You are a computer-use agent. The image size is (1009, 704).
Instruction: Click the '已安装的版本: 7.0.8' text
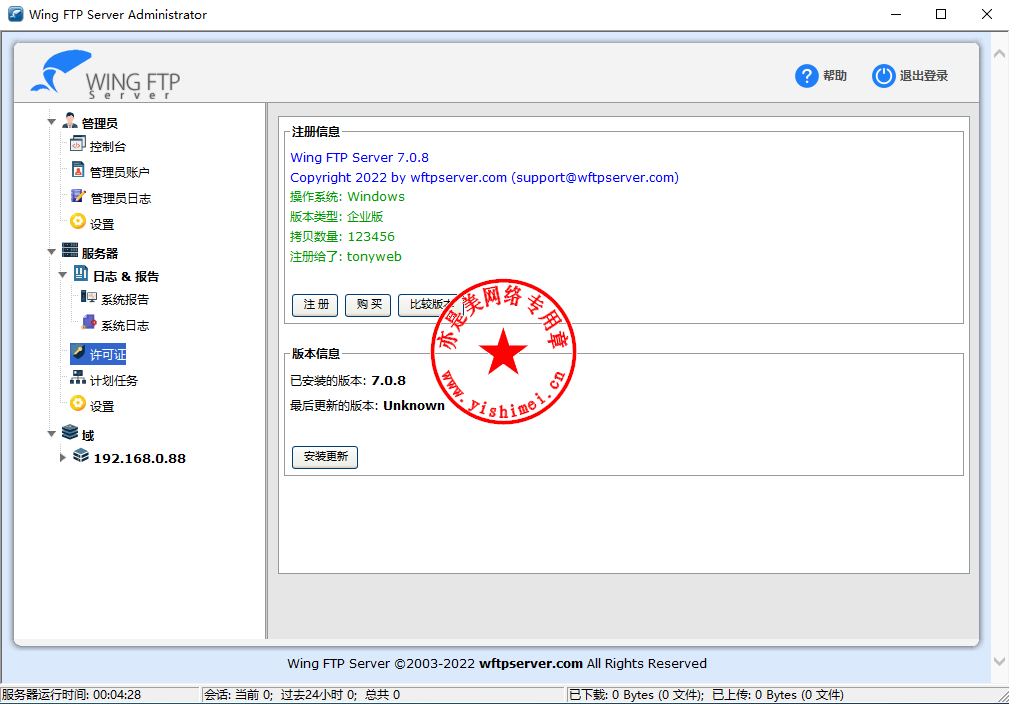pos(348,381)
